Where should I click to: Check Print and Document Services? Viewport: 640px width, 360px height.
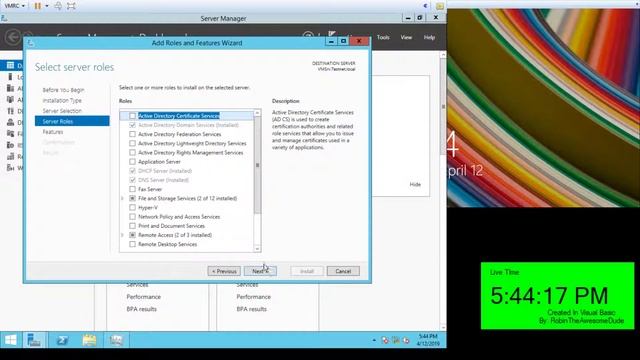point(132,226)
